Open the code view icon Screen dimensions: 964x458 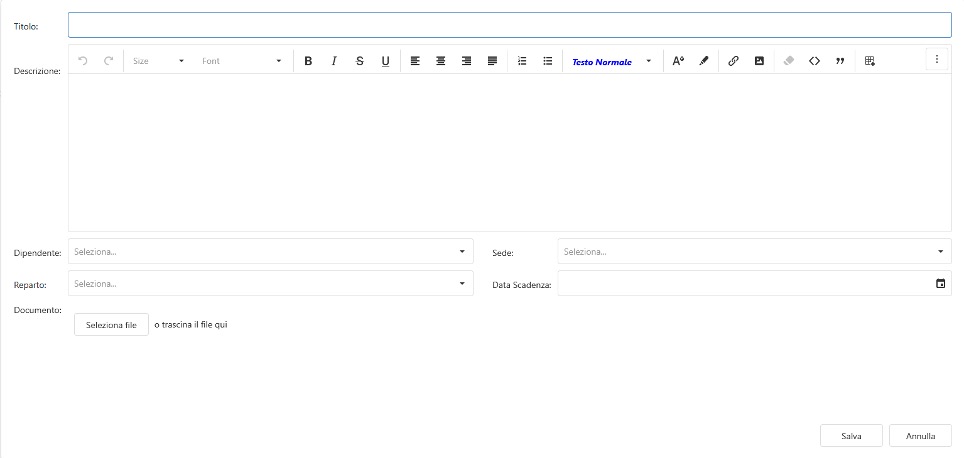tap(815, 61)
